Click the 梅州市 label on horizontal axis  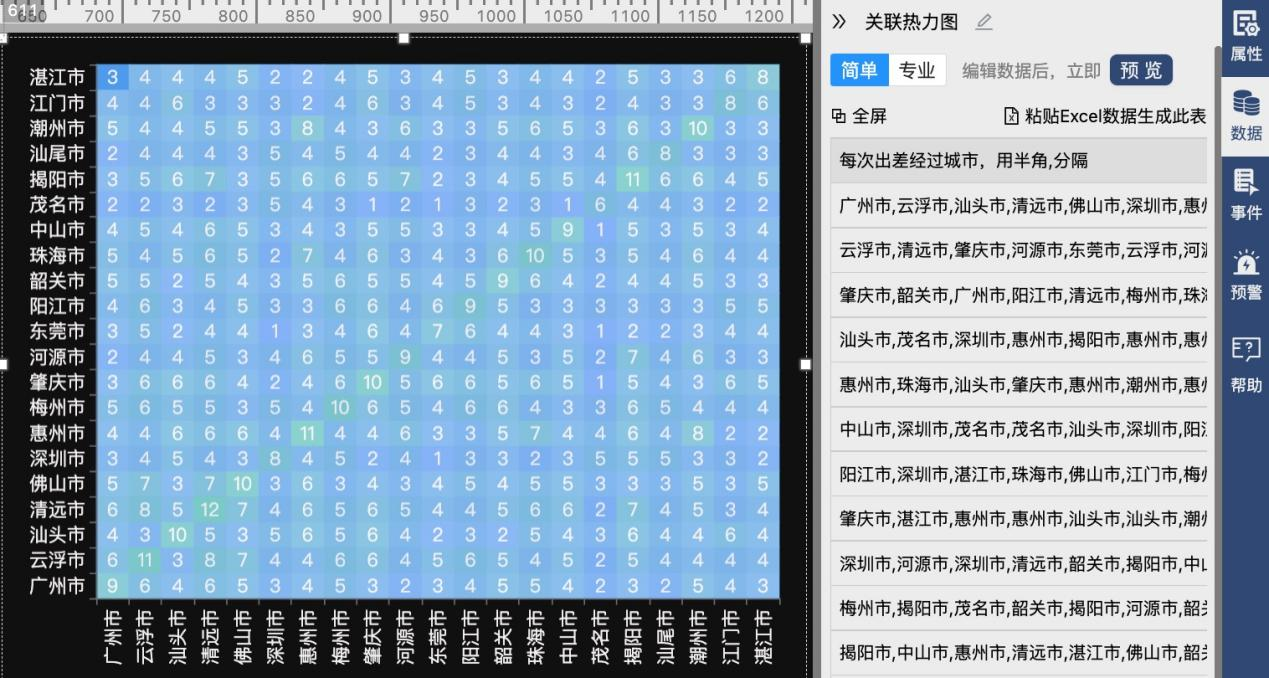(x=340, y=635)
